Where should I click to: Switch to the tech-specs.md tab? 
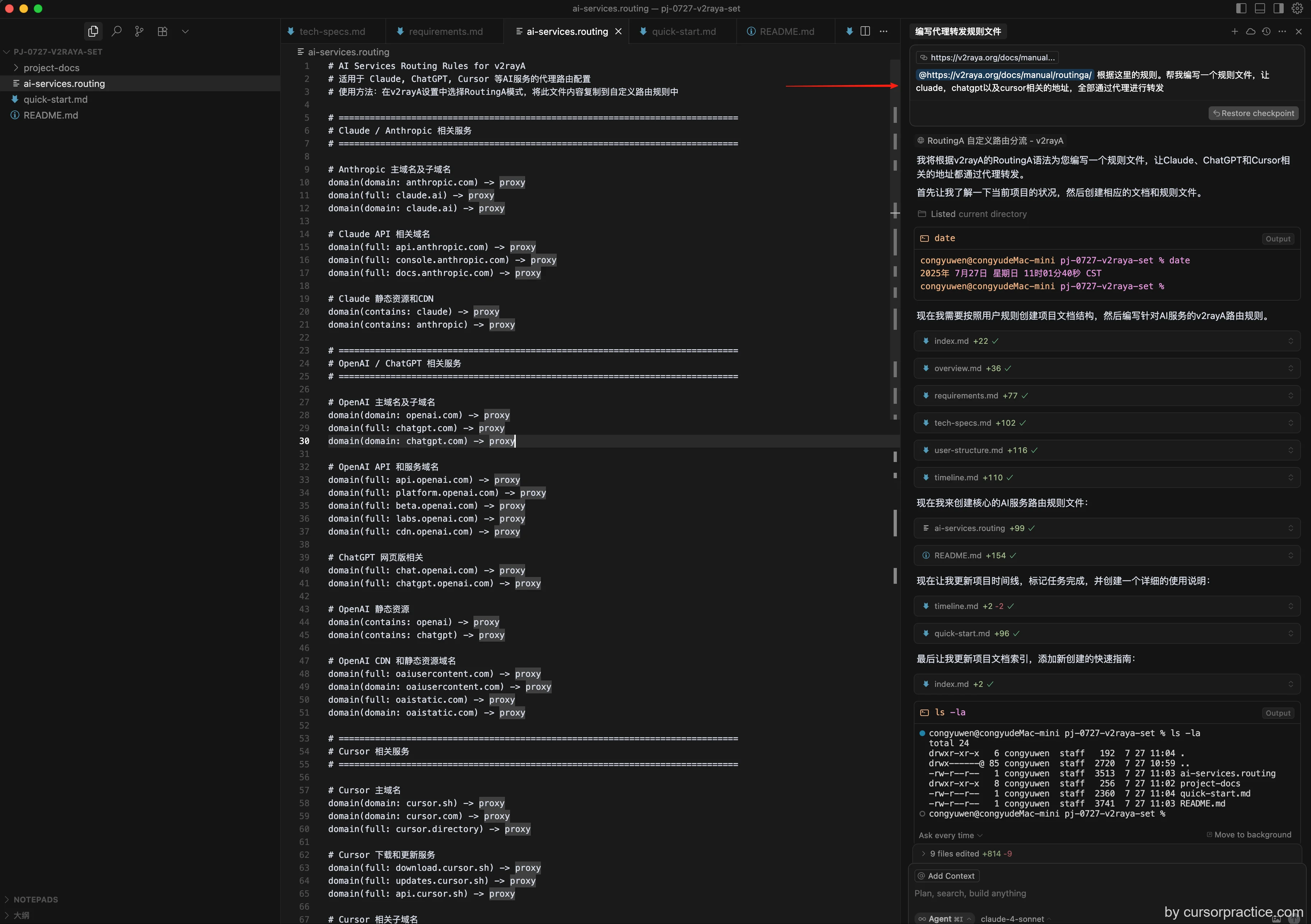tap(332, 31)
